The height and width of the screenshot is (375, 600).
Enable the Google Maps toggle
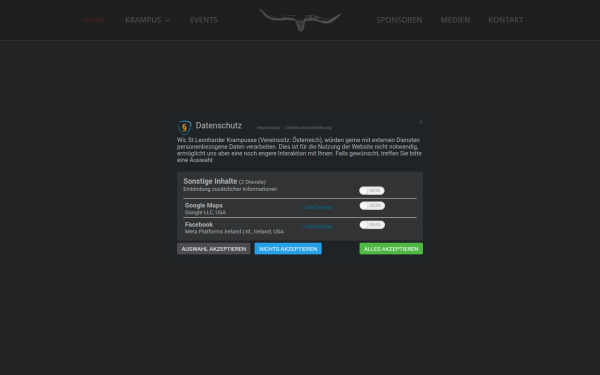click(x=372, y=206)
